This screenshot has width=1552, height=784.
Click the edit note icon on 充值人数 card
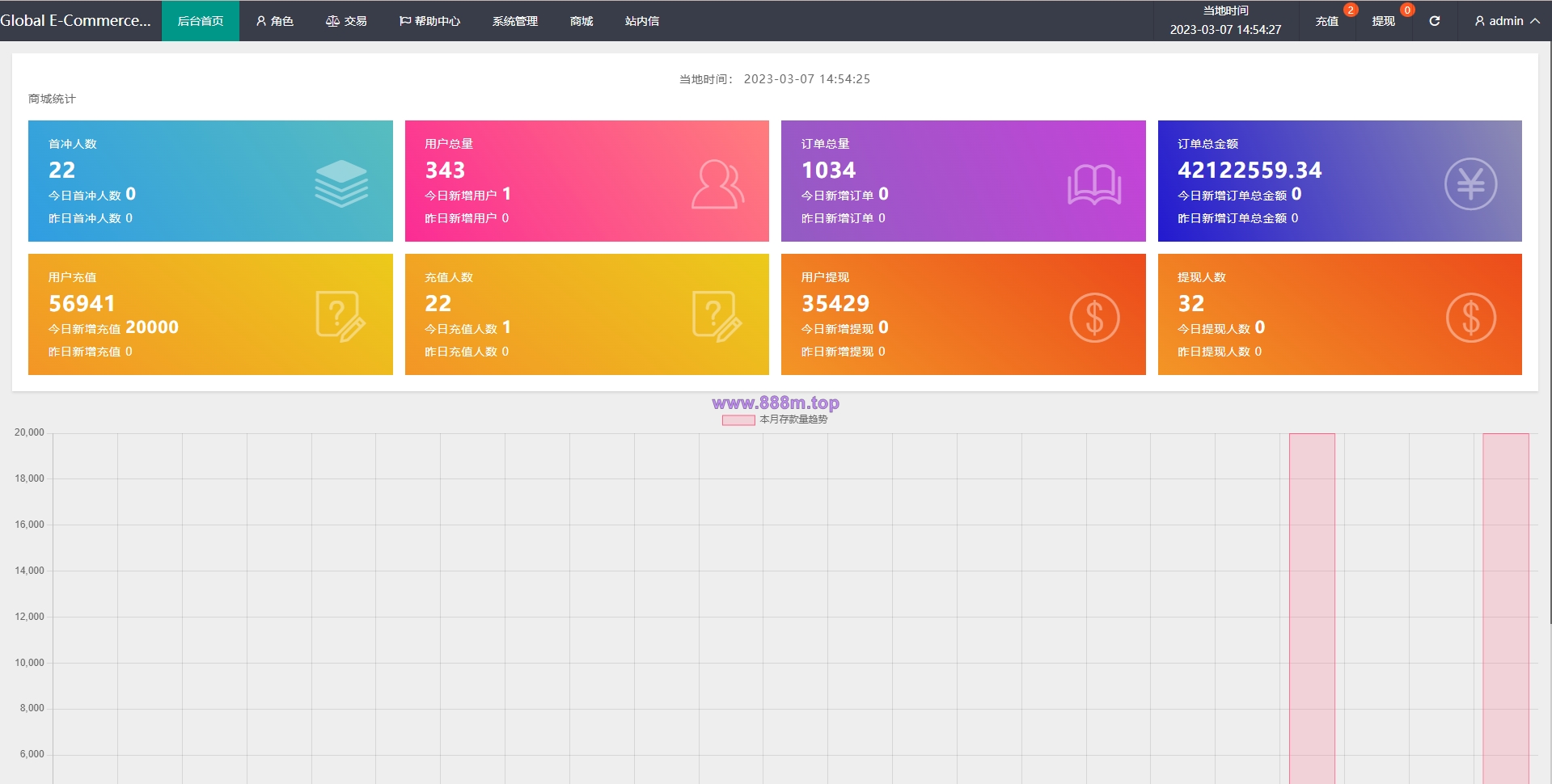tap(717, 316)
